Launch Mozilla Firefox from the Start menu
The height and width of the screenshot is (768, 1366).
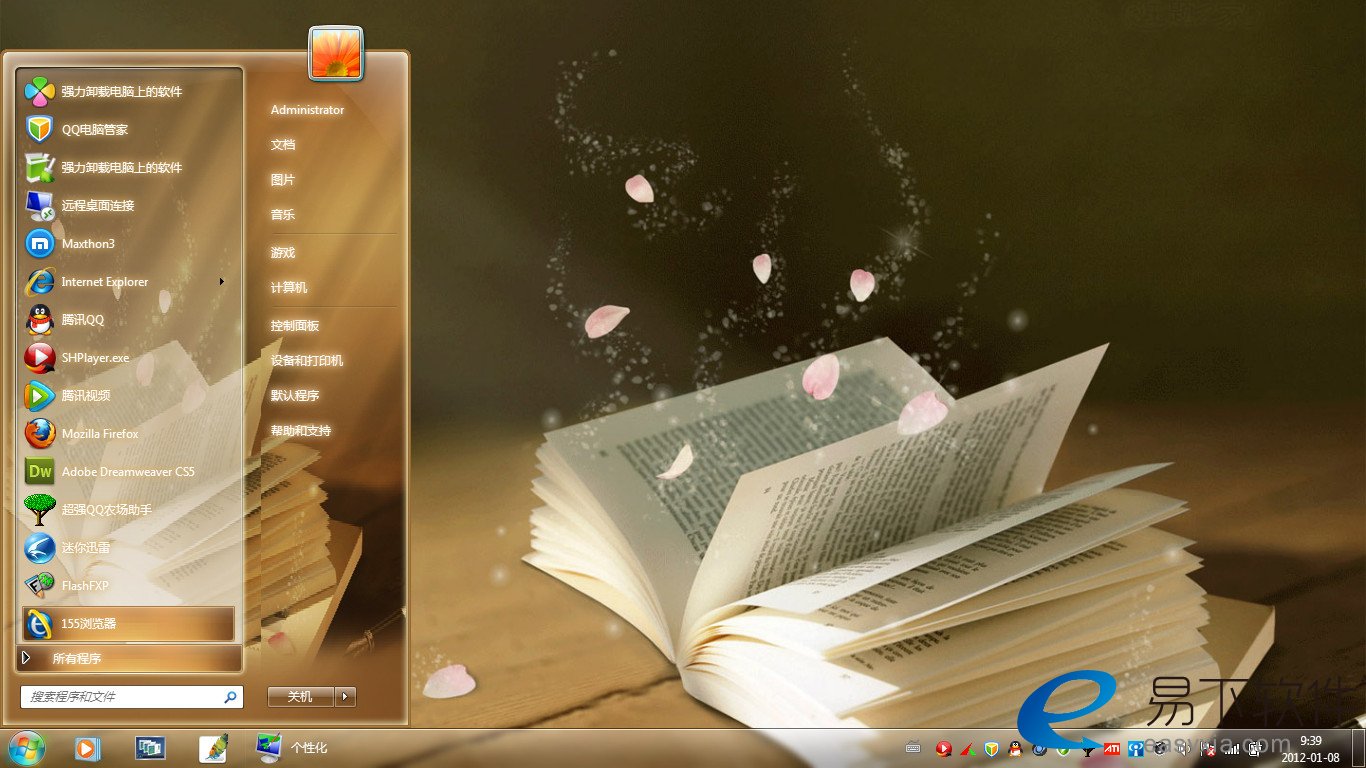pos(129,433)
